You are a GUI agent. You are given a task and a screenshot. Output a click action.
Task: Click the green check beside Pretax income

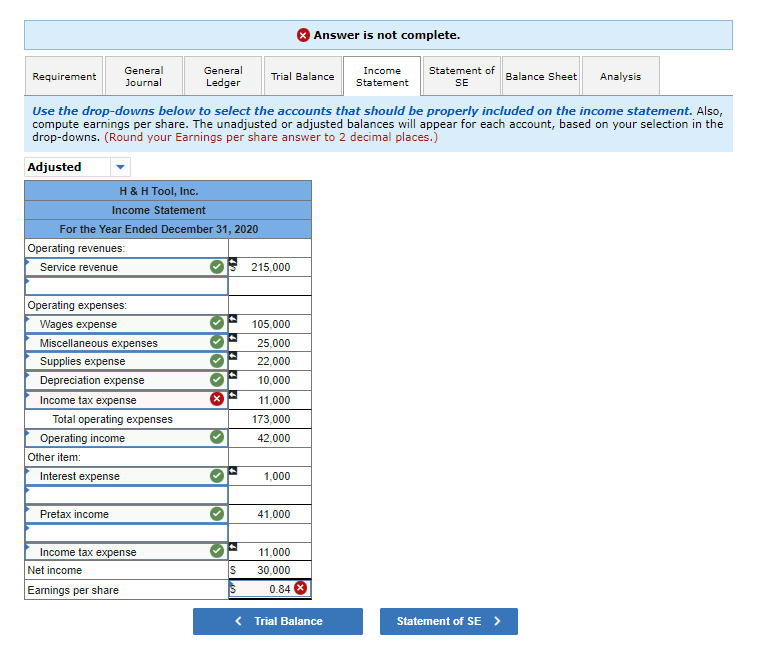point(217,514)
